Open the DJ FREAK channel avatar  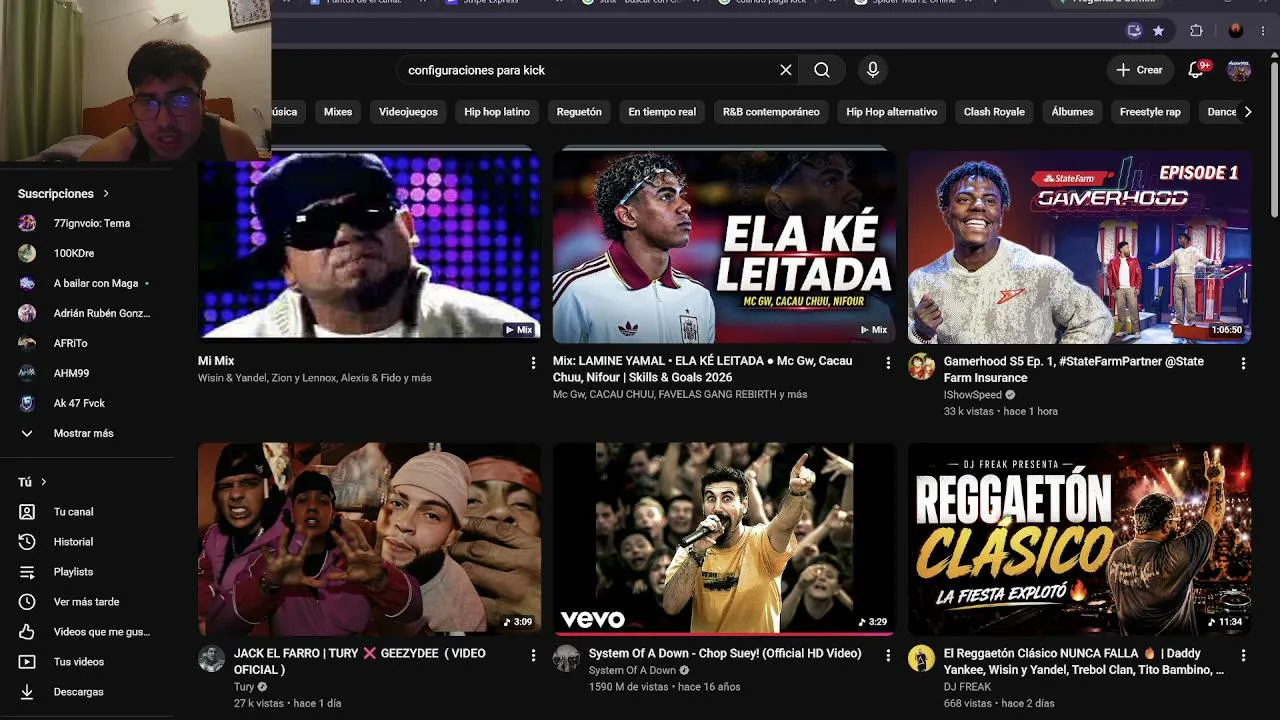[921, 658]
